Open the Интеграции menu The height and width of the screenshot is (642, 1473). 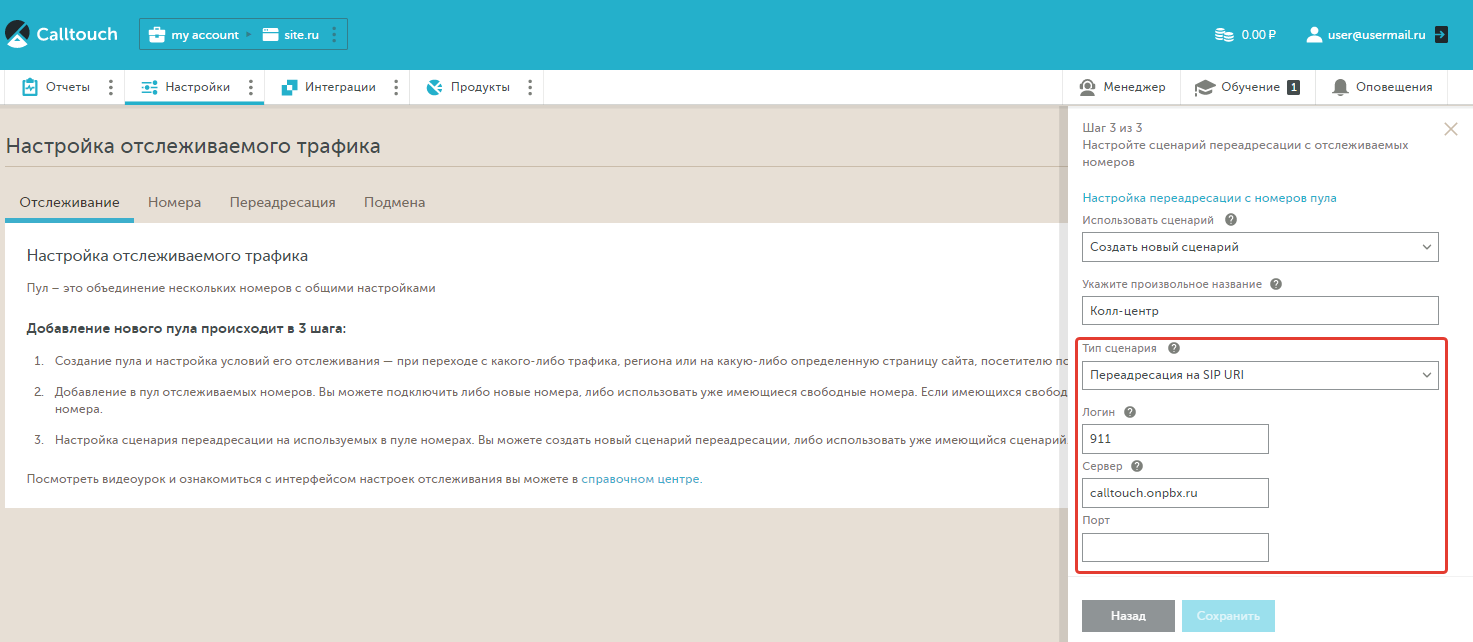330,87
